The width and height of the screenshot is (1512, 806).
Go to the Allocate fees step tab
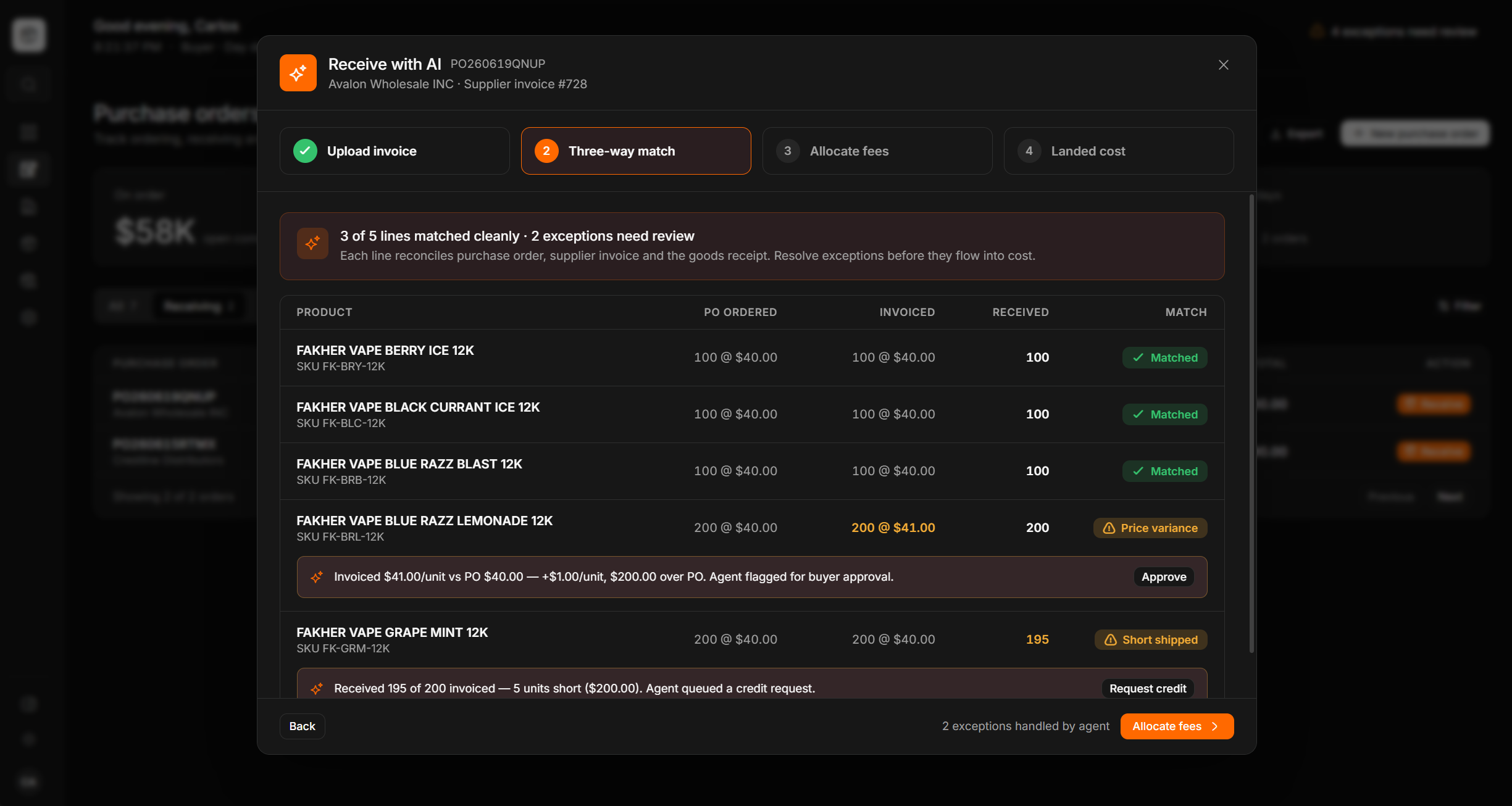877,151
